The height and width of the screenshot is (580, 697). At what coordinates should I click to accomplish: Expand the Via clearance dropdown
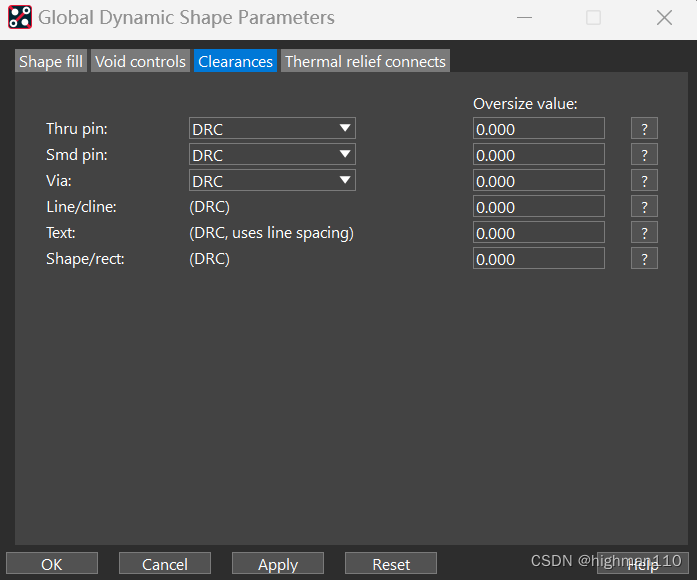[x=272, y=181]
